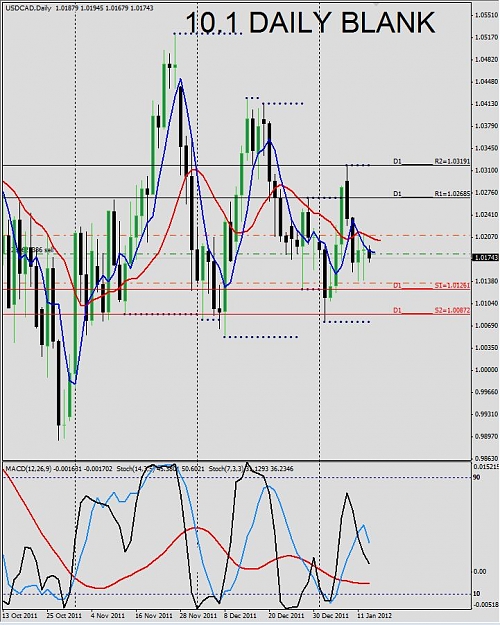Click the 25 Oct 2011 date label
The height and width of the screenshot is (625, 500).
(64, 615)
